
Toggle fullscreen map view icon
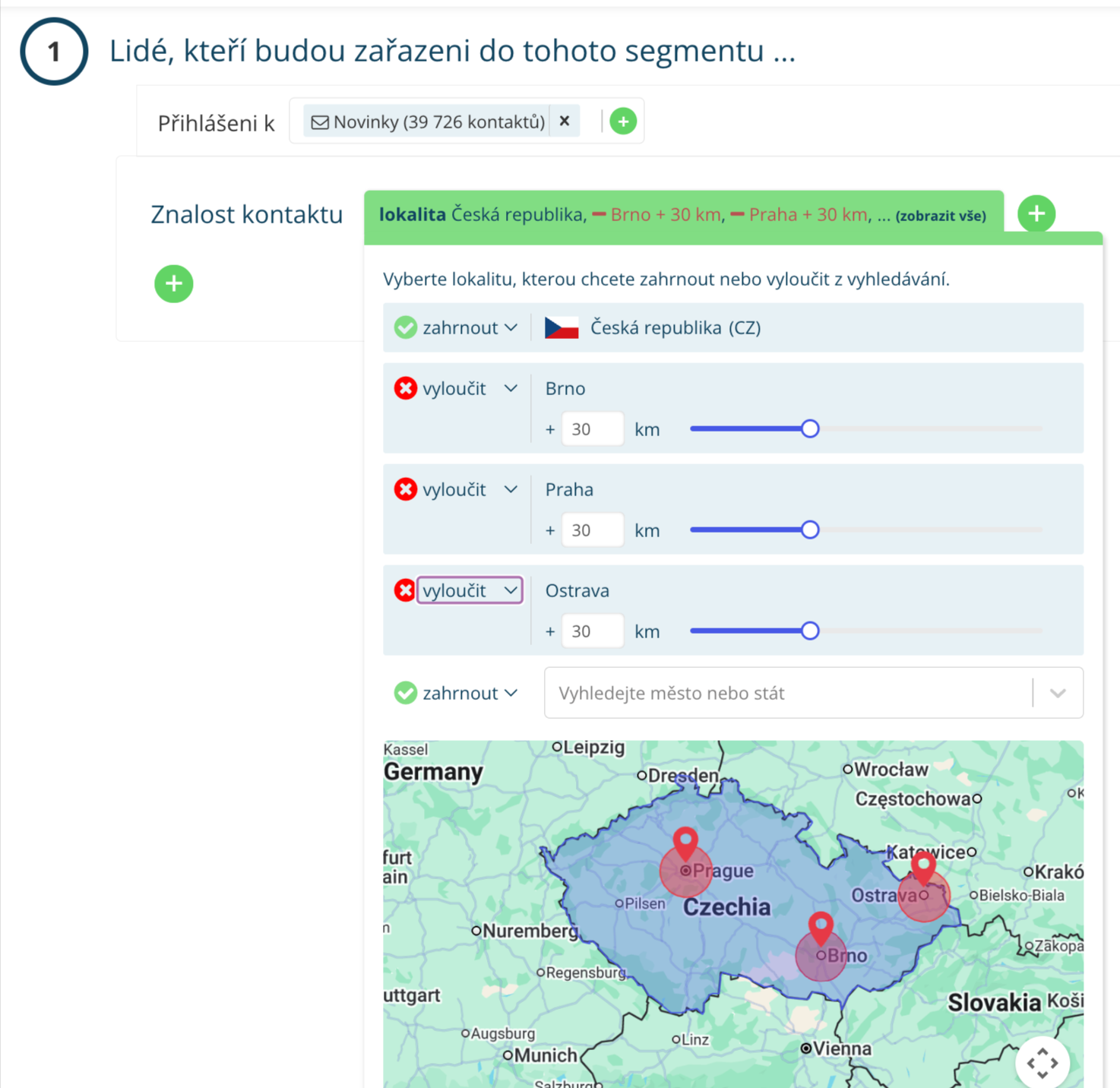(1042, 1063)
